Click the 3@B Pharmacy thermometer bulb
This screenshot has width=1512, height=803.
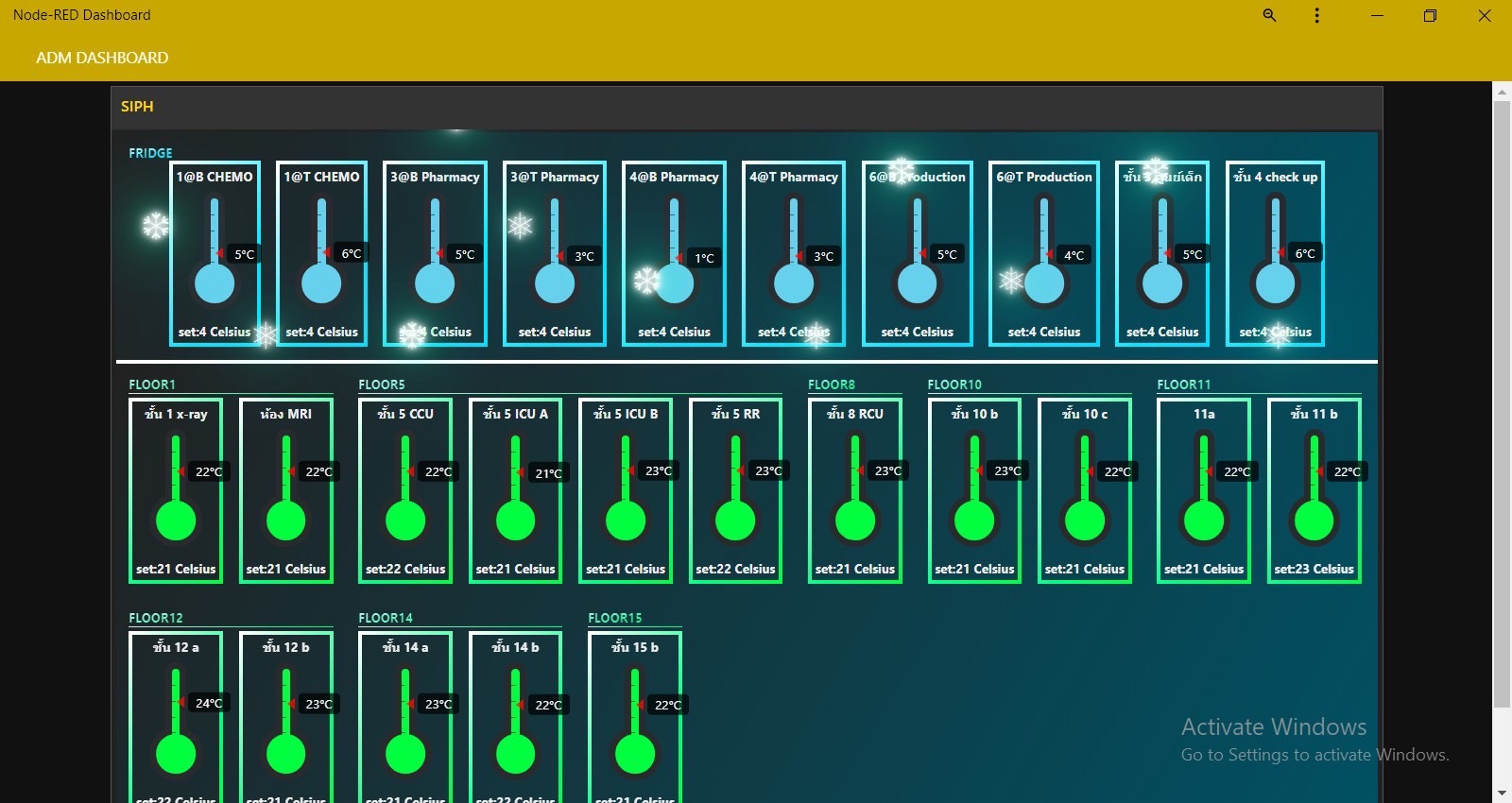pos(435,283)
